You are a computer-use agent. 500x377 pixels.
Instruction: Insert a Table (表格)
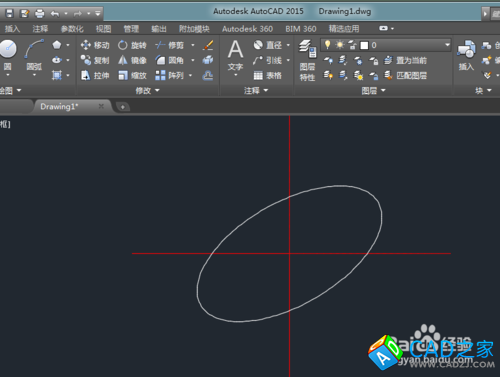[267, 76]
